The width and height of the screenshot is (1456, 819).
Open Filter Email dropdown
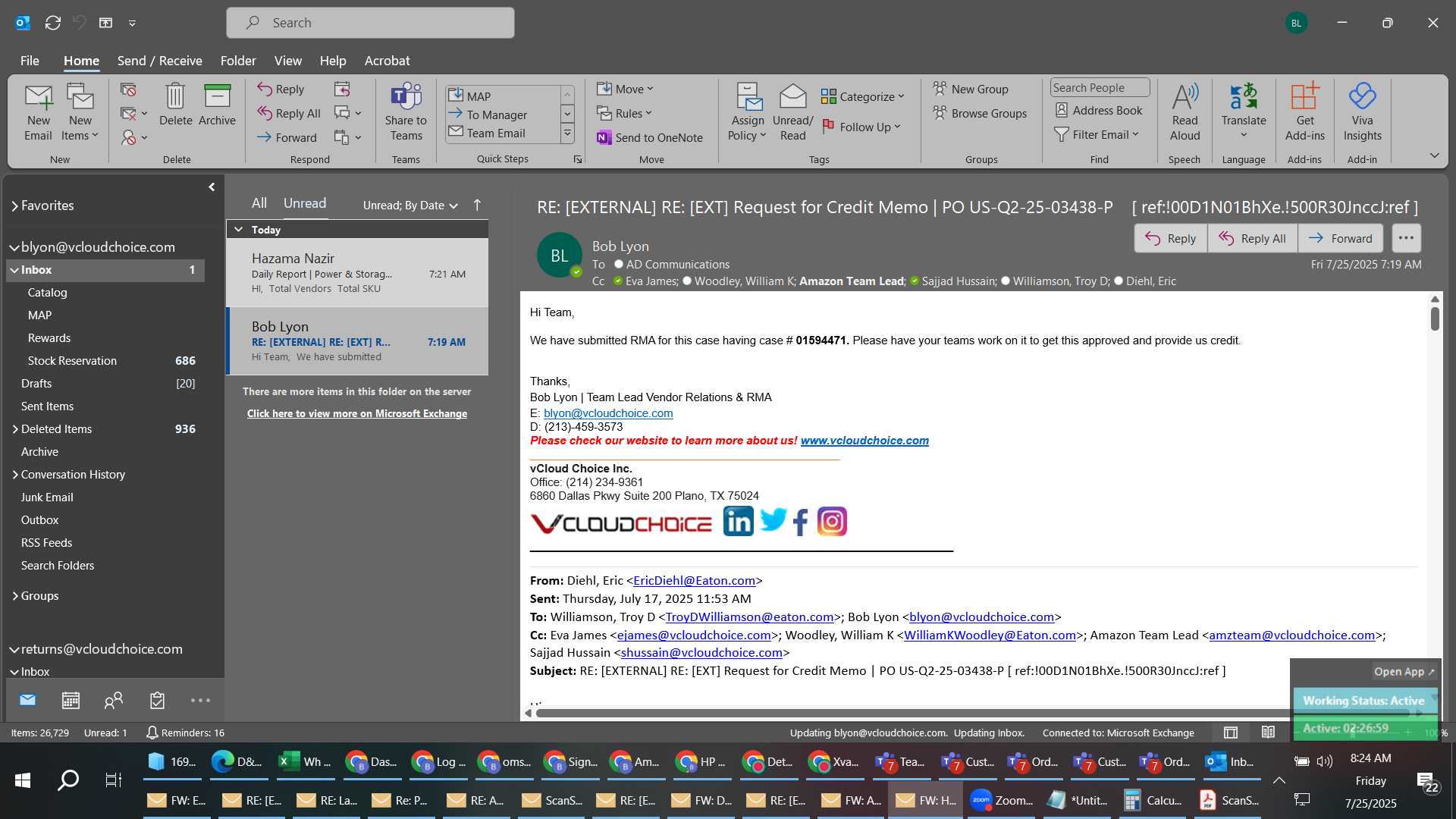[1097, 134]
